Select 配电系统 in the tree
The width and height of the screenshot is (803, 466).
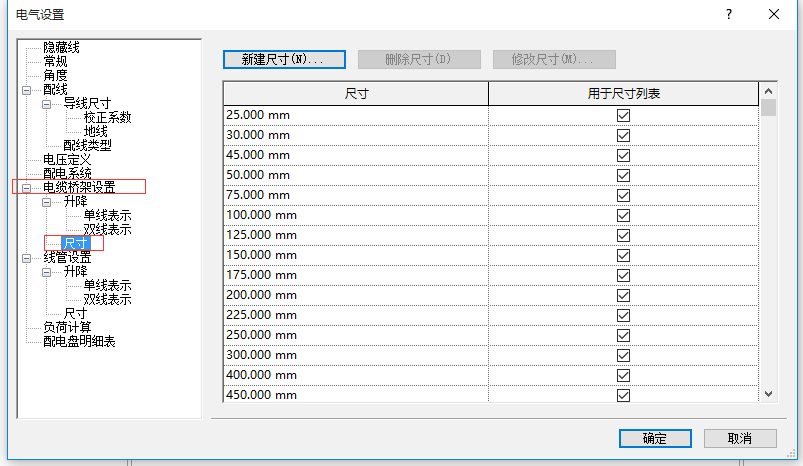click(x=67, y=174)
